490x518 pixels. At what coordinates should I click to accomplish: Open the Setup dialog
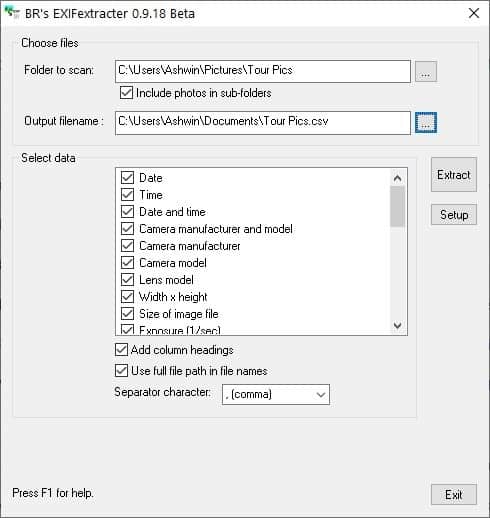coord(454,215)
